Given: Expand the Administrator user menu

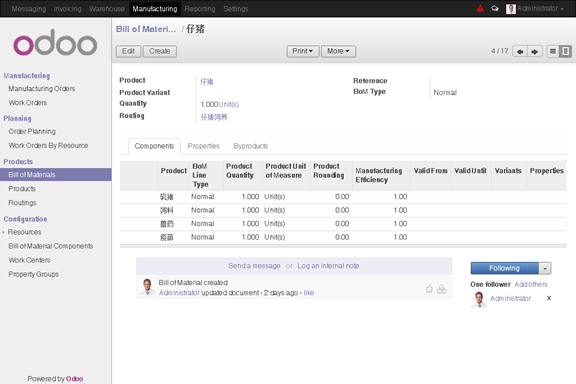Looking at the screenshot, I should pyautogui.click(x=535, y=8).
